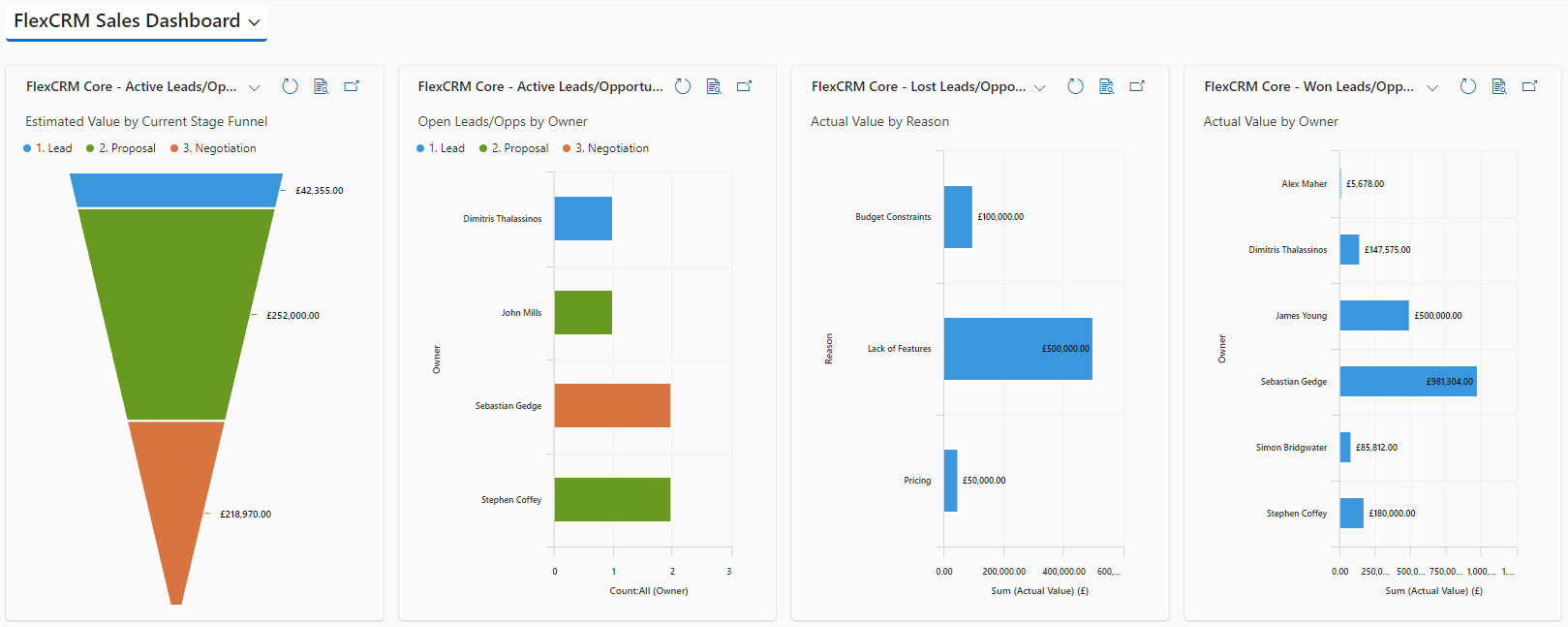
Task: Click the Pricing bar
Action: [951, 481]
